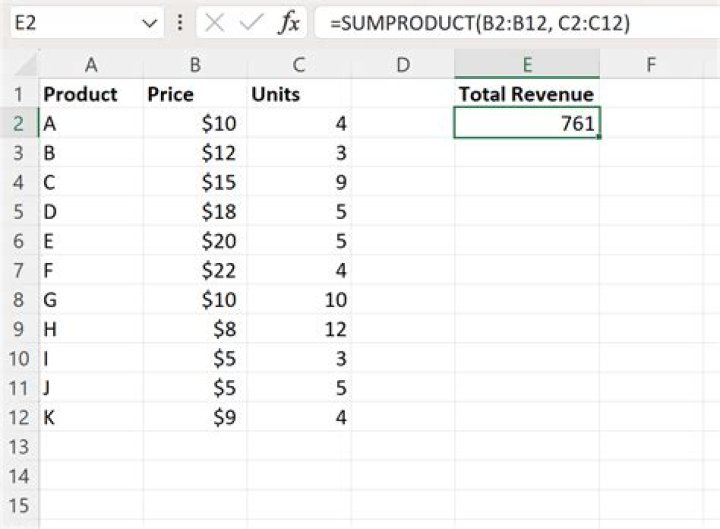Image resolution: width=720 pixels, height=529 pixels.
Task: Expand the Name Box dropdown arrow
Action: point(150,23)
